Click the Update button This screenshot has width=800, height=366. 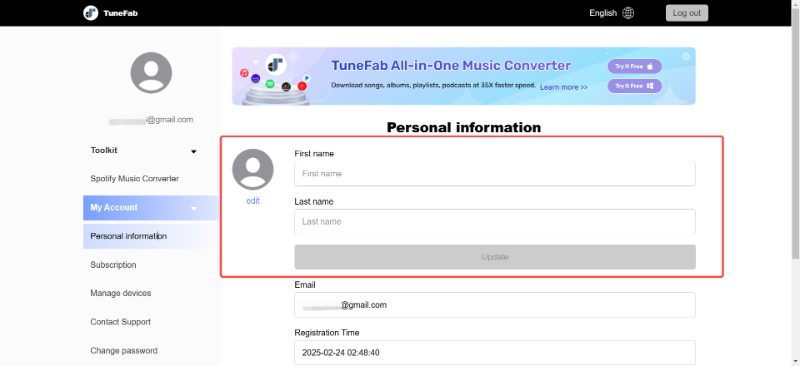tap(495, 257)
